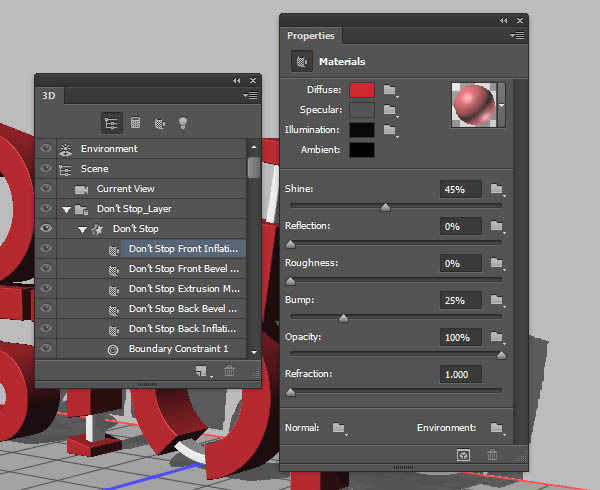
Task: Hide the Don't Stop mesh
Action: [46, 228]
